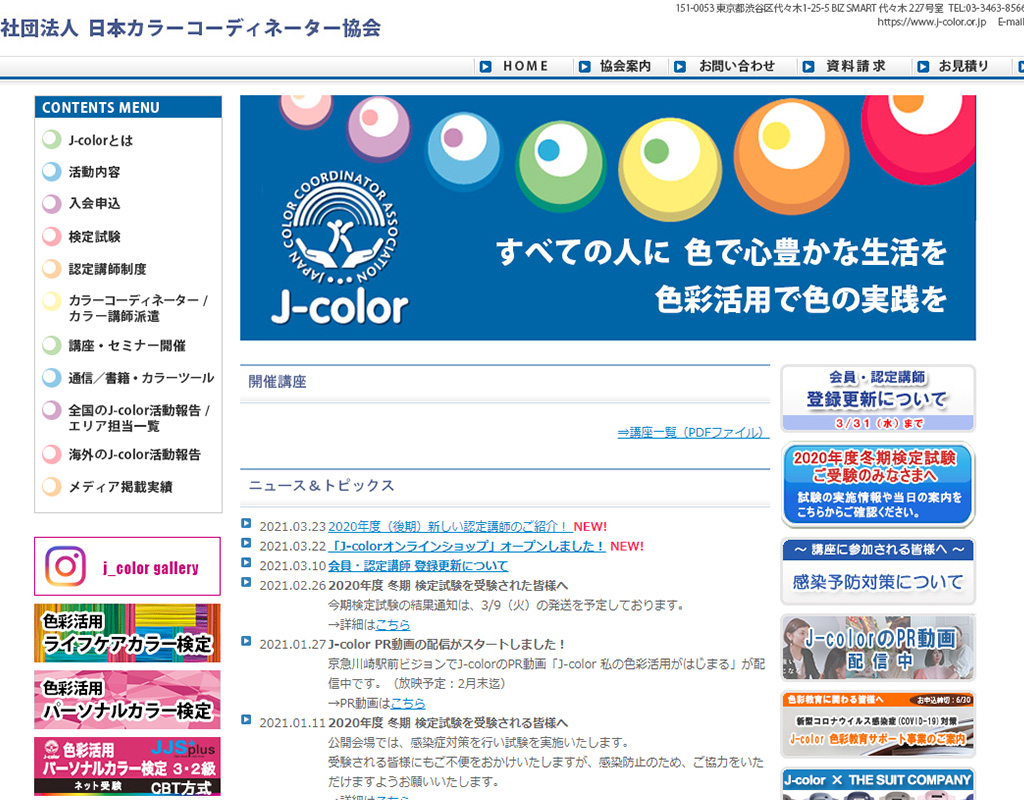Click the arrow icon beside HOME
This screenshot has height=800, width=1024.
coord(485,67)
